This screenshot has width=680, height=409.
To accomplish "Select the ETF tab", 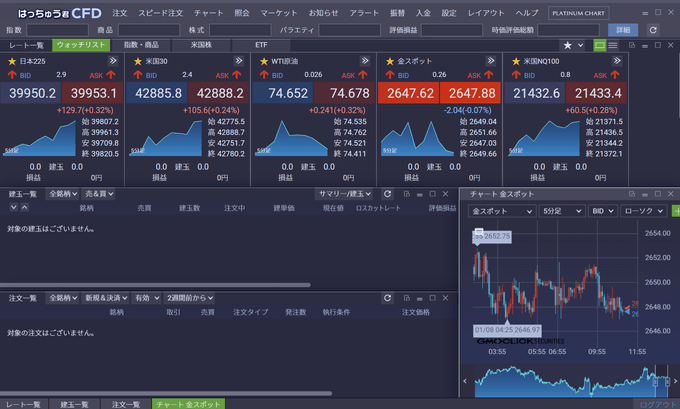I will tap(261, 45).
